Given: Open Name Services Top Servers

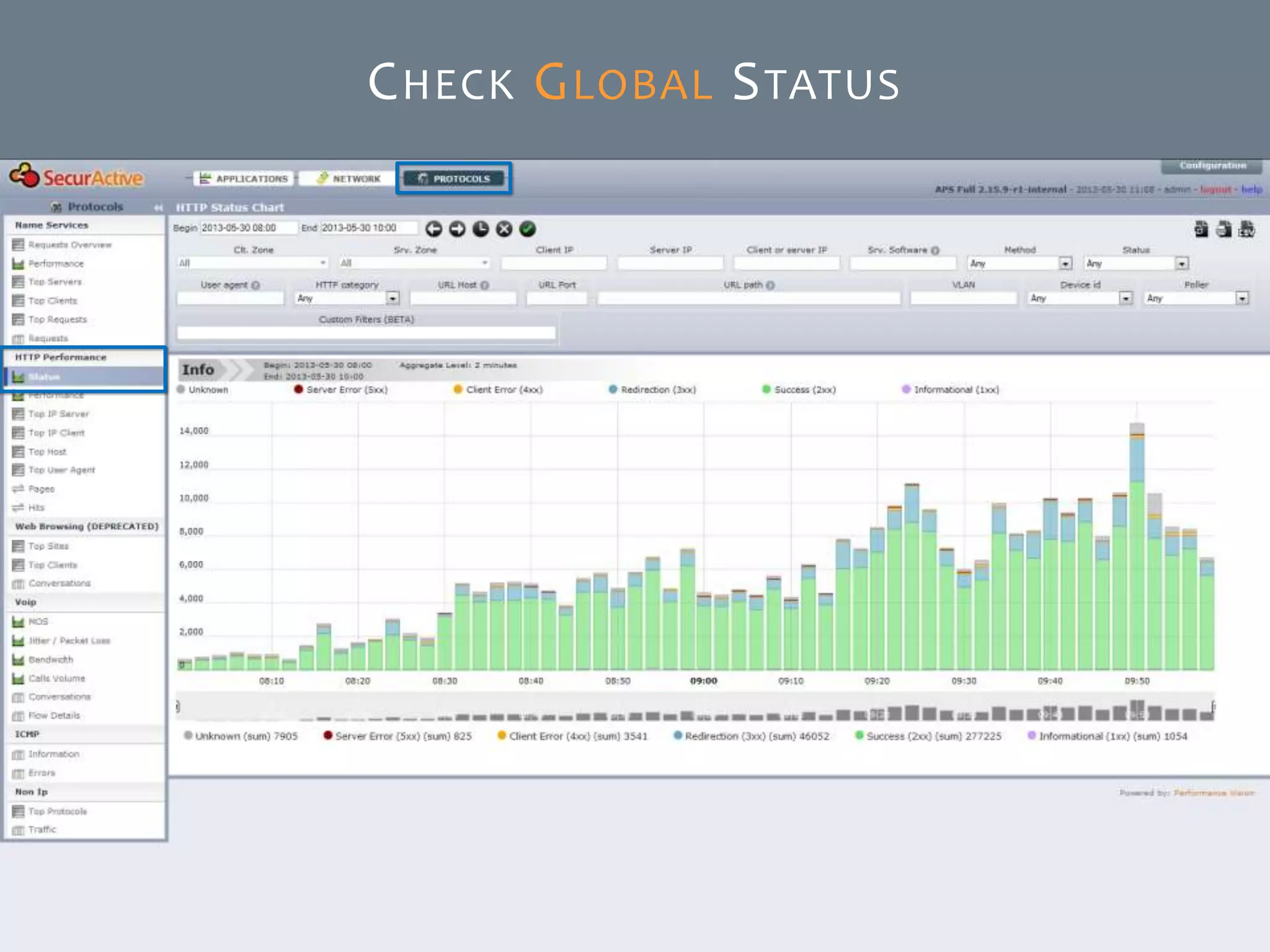Looking at the screenshot, I should (x=55, y=282).
